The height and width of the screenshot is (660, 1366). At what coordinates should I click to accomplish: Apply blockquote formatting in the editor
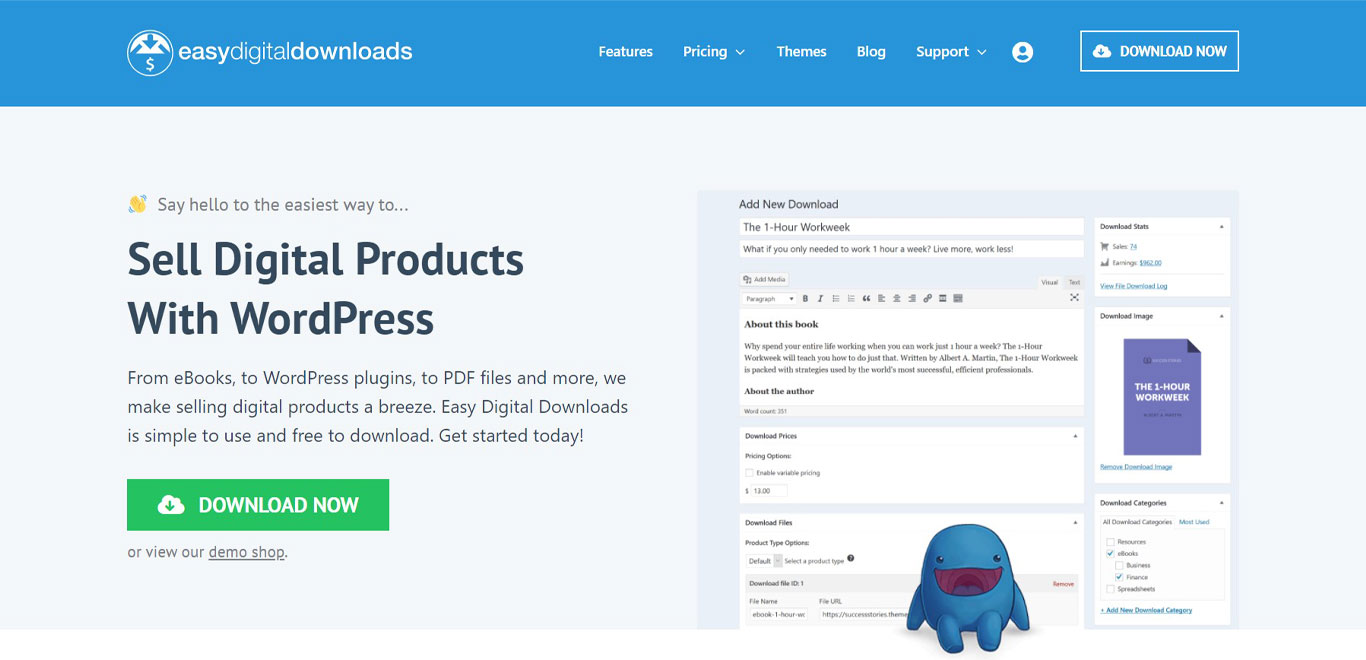[x=866, y=298]
